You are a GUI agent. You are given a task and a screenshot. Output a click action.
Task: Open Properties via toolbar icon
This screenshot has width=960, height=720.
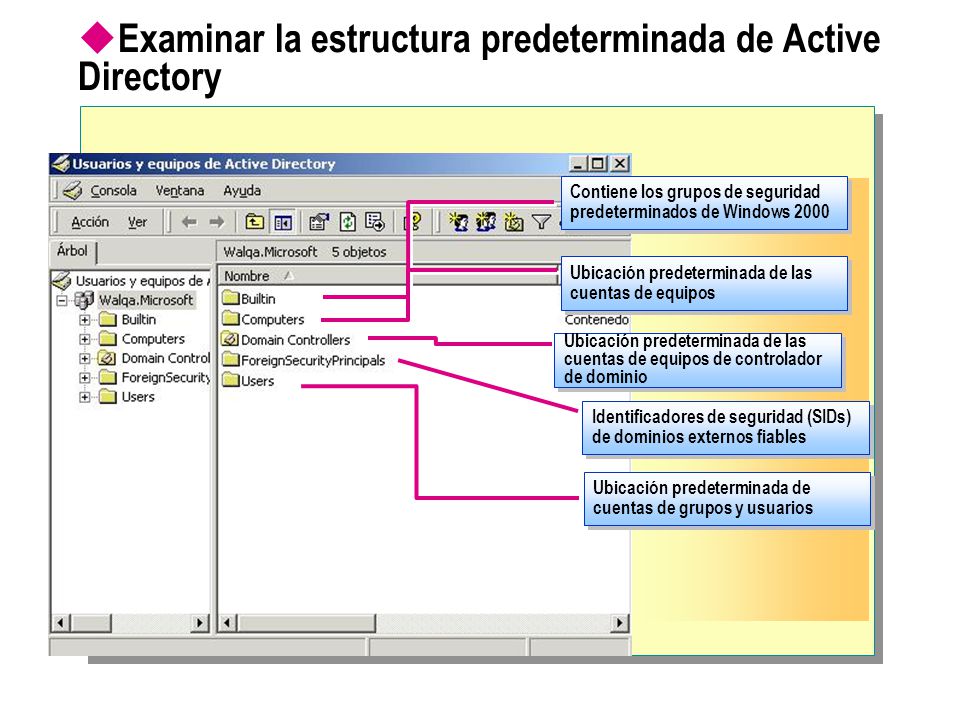pos(318,222)
